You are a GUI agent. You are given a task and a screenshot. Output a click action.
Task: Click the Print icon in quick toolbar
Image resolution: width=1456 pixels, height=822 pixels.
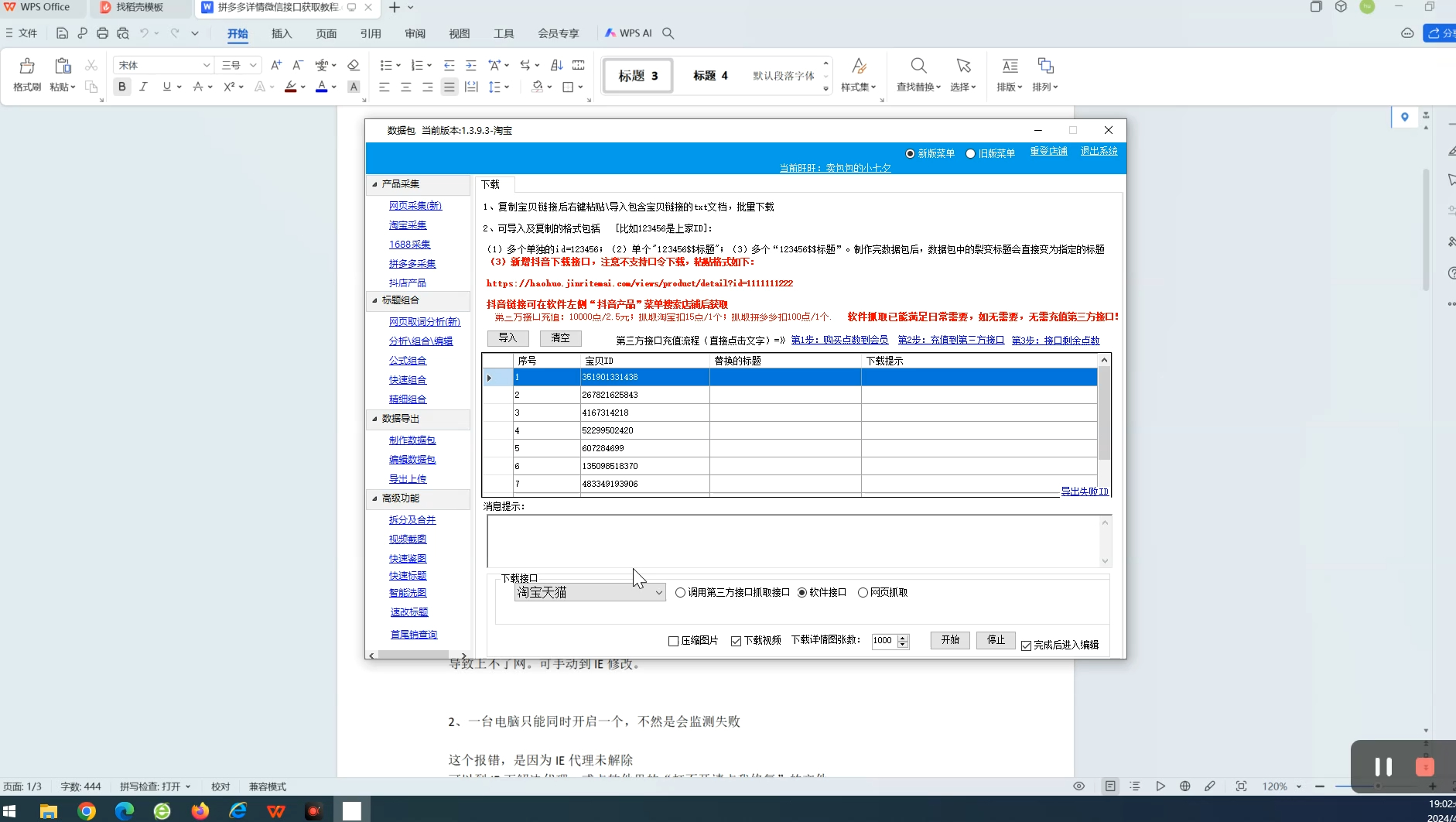pyautogui.click(x=102, y=33)
